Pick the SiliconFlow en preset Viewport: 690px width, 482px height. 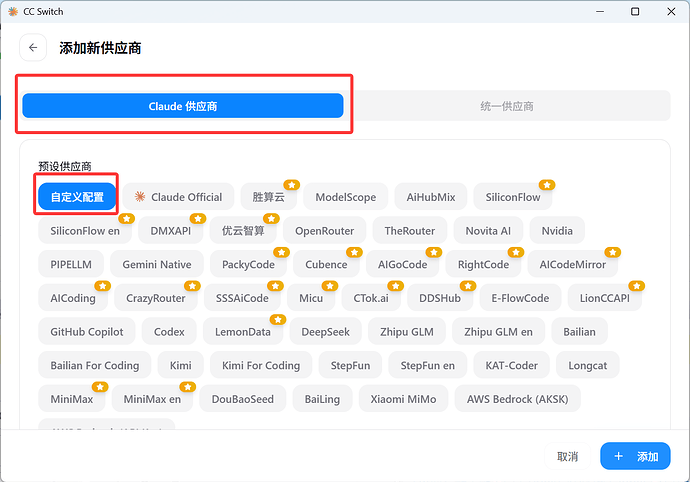85,231
